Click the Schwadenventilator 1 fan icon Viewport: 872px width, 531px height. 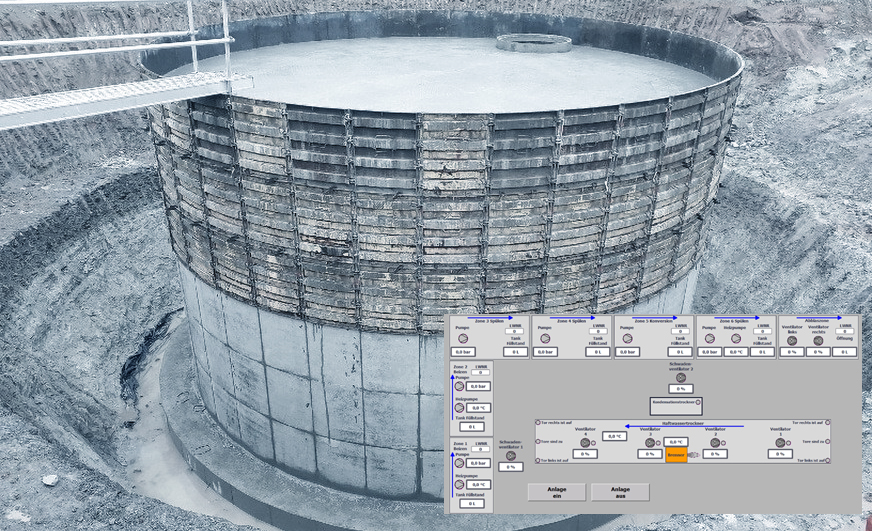pyautogui.click(x=510, y=456)
